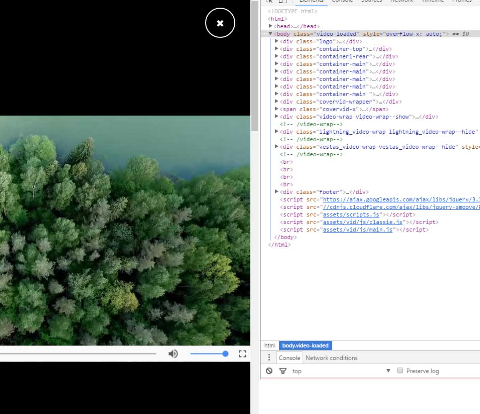
Task: Expand the container-top div node
Action: coord(277,49)
